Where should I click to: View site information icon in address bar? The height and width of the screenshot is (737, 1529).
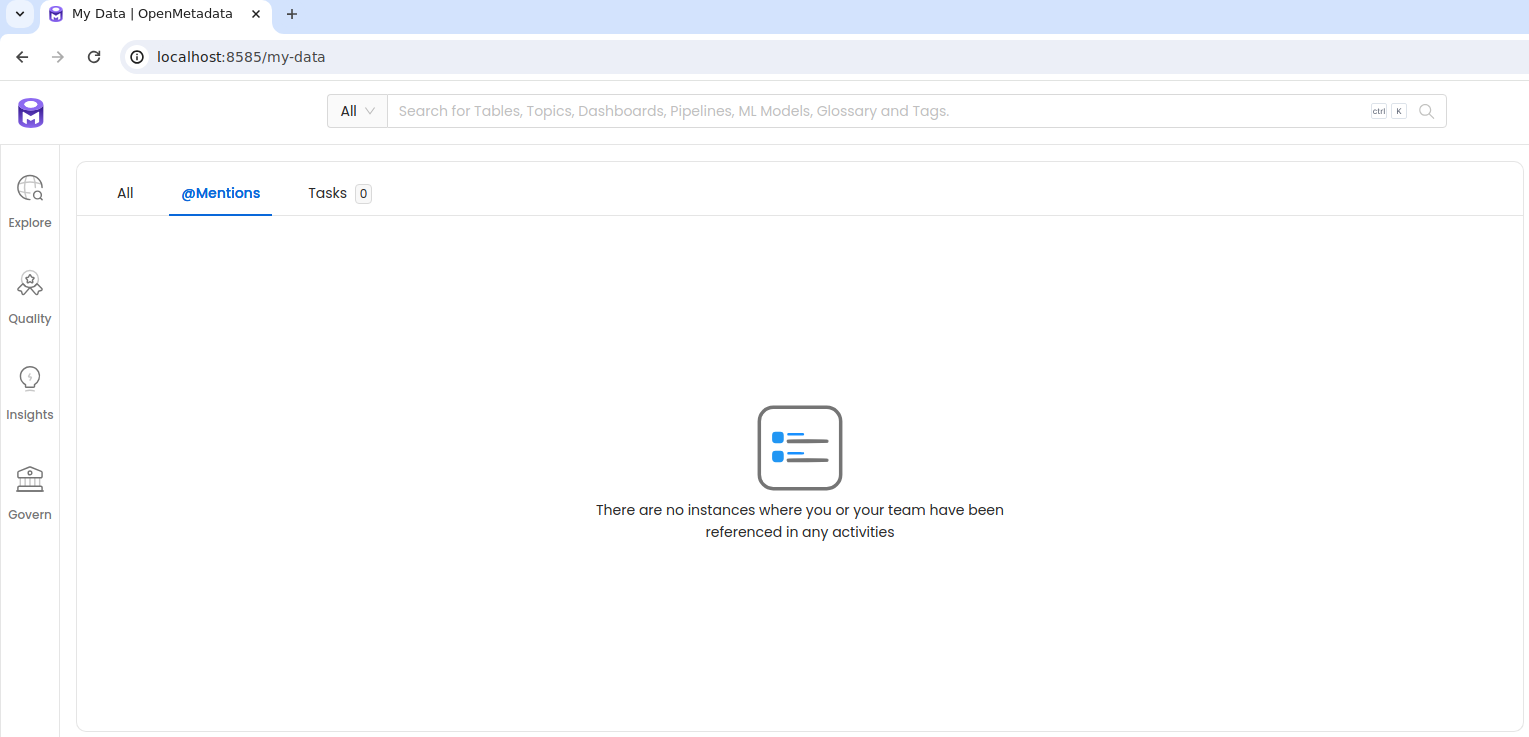(138, 57)
